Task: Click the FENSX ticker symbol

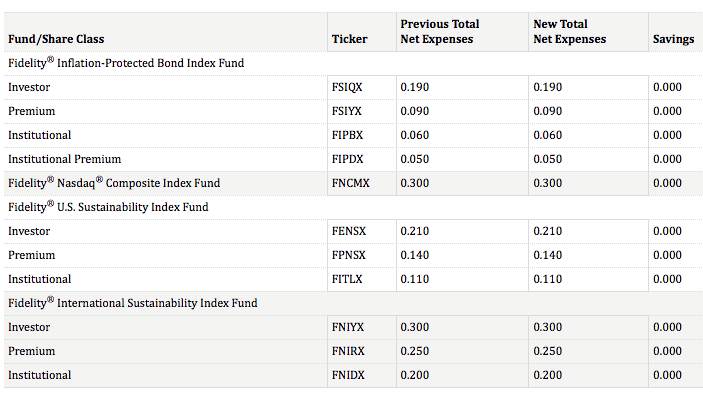Action: point(349,231)
